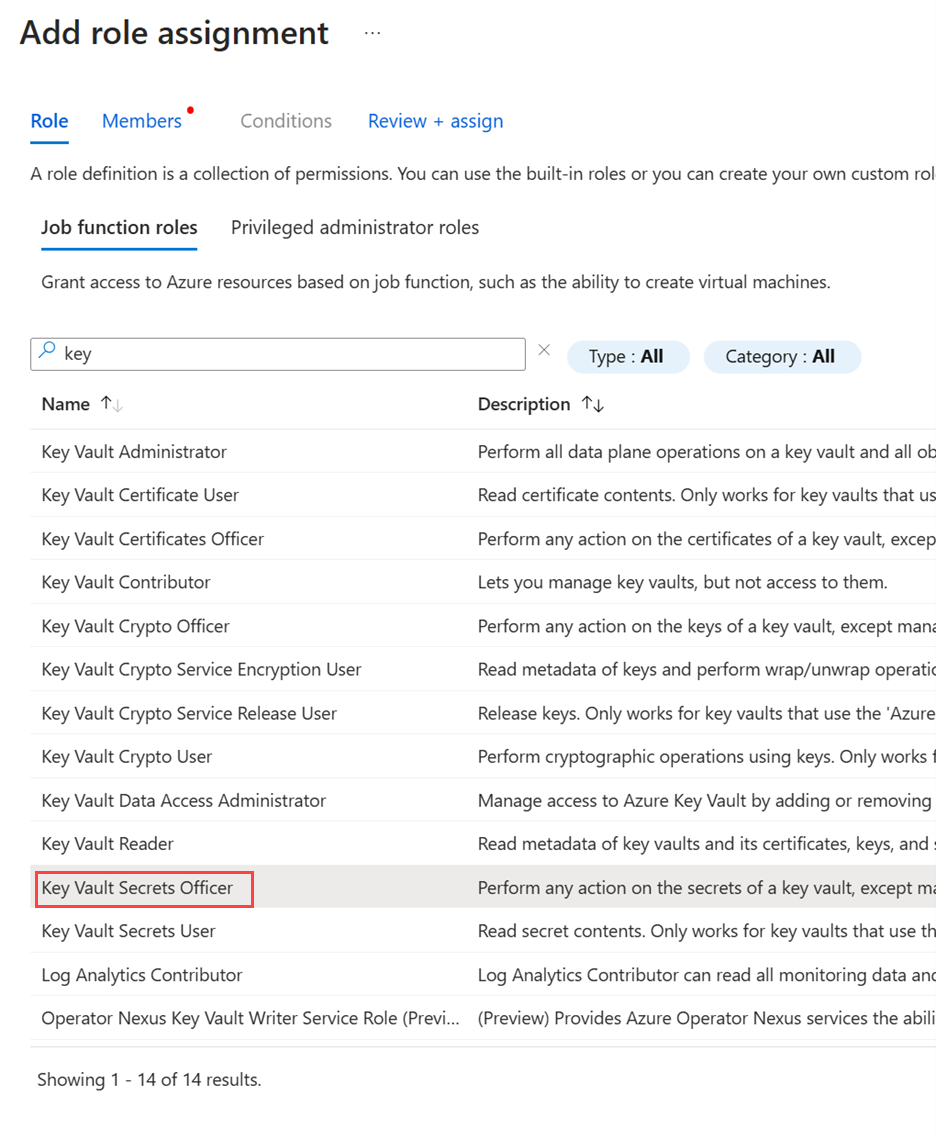Select the Log Analytics Contributor role
This screenshot has height=1140, width=936.
(142, 975)
